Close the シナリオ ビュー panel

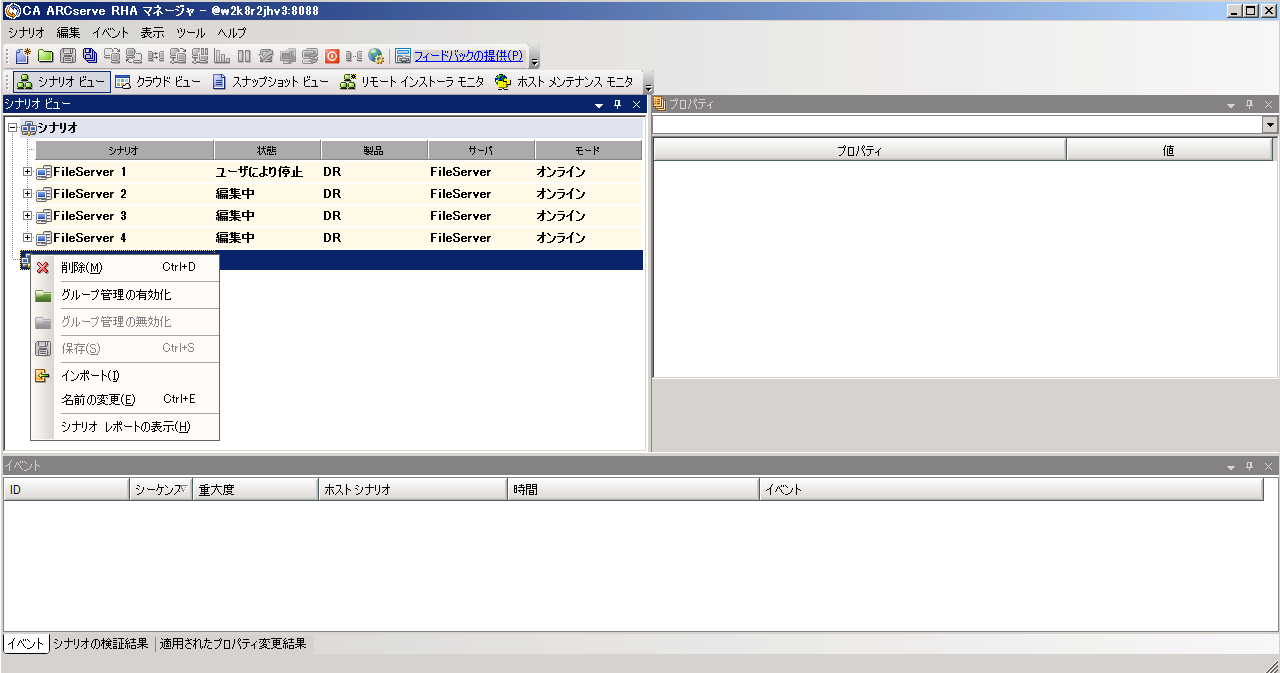636,104
